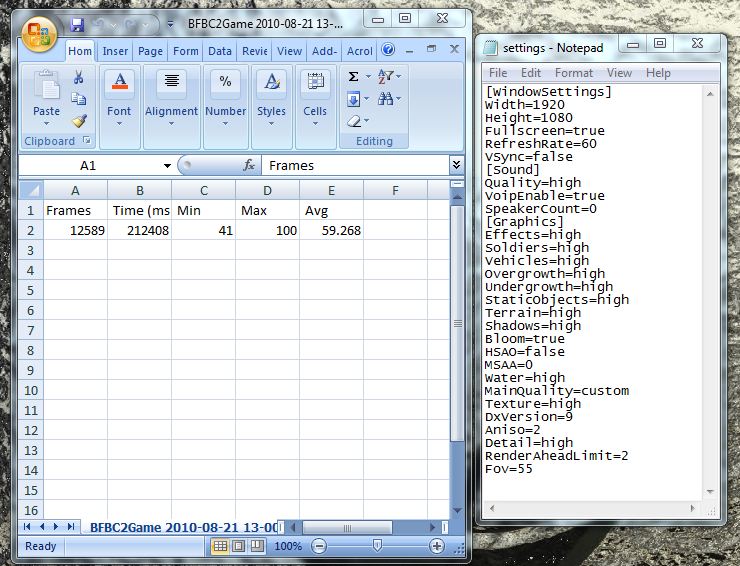The height and width of the screenshot is (566, 740).
Task: Click the Clear eraser icon
Action: click(x=354, y=121)
